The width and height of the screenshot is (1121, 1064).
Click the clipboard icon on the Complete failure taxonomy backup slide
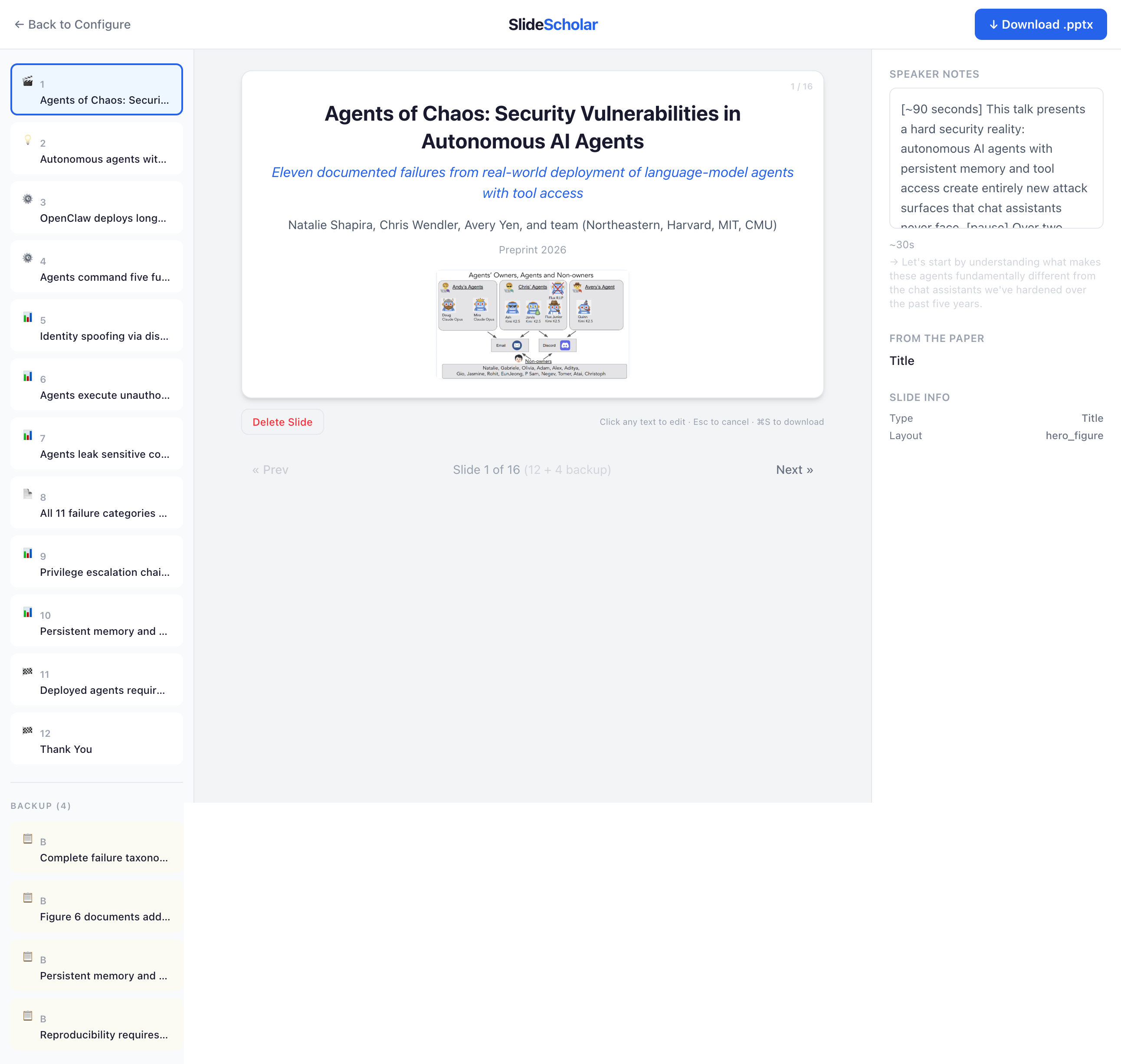pyautogui.click(x=27, y=838)
